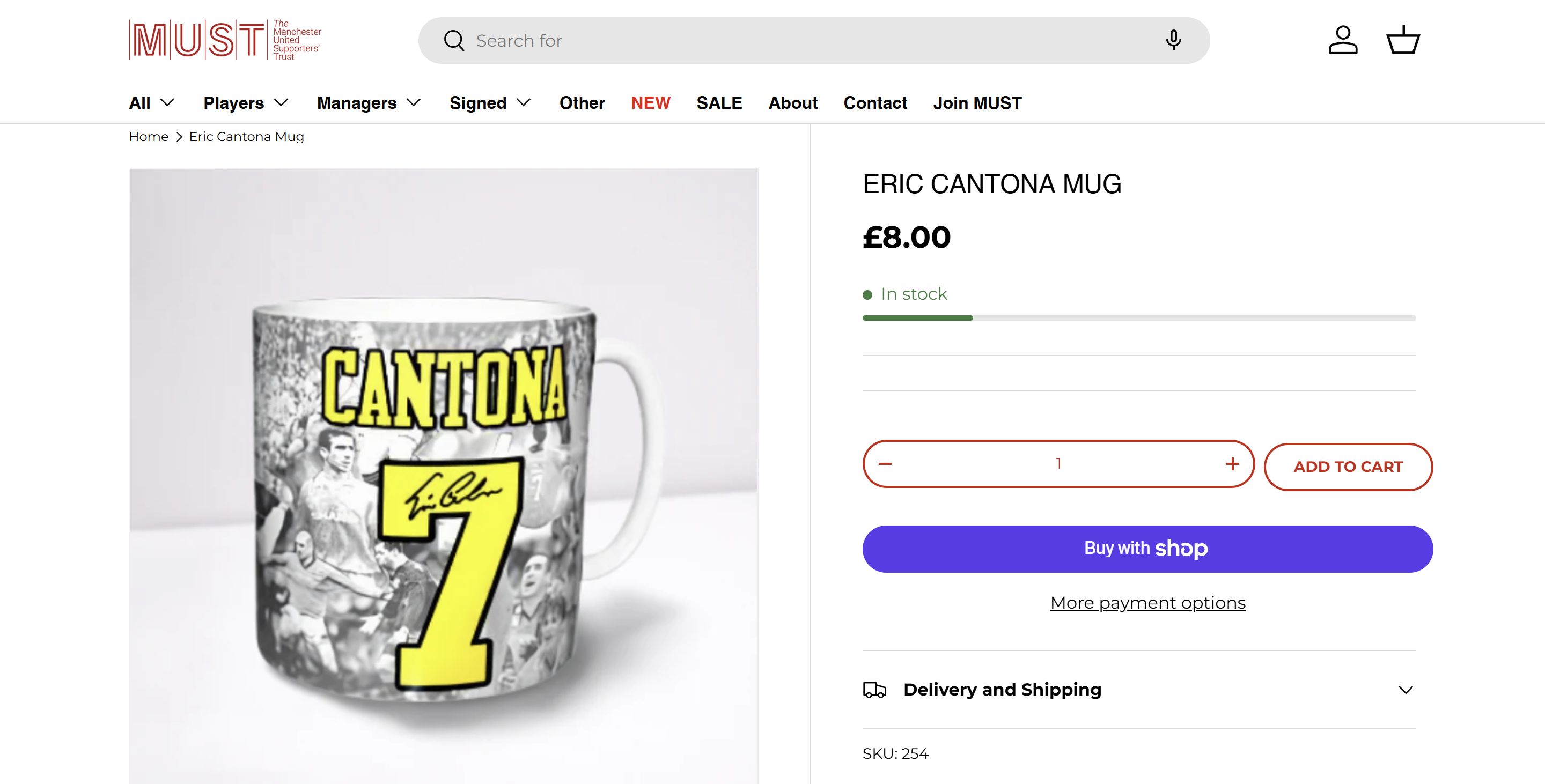This screenshot has width=1545, height=784.
Task: Open the shopping basket icon
Action: (1403, 40)
